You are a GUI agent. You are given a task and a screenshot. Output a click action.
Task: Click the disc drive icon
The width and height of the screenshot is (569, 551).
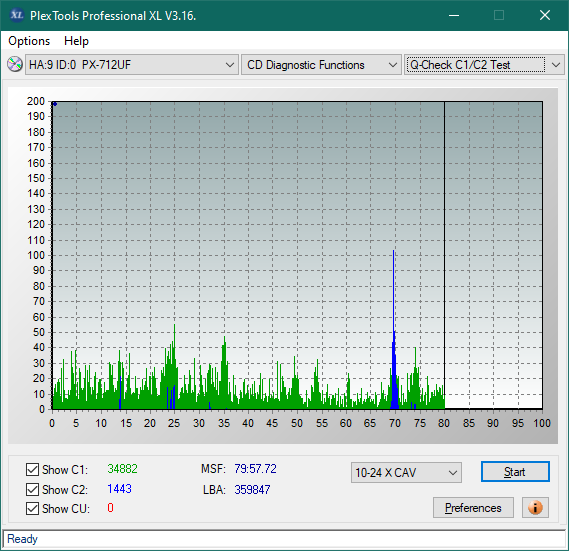(x=15, y=65)
